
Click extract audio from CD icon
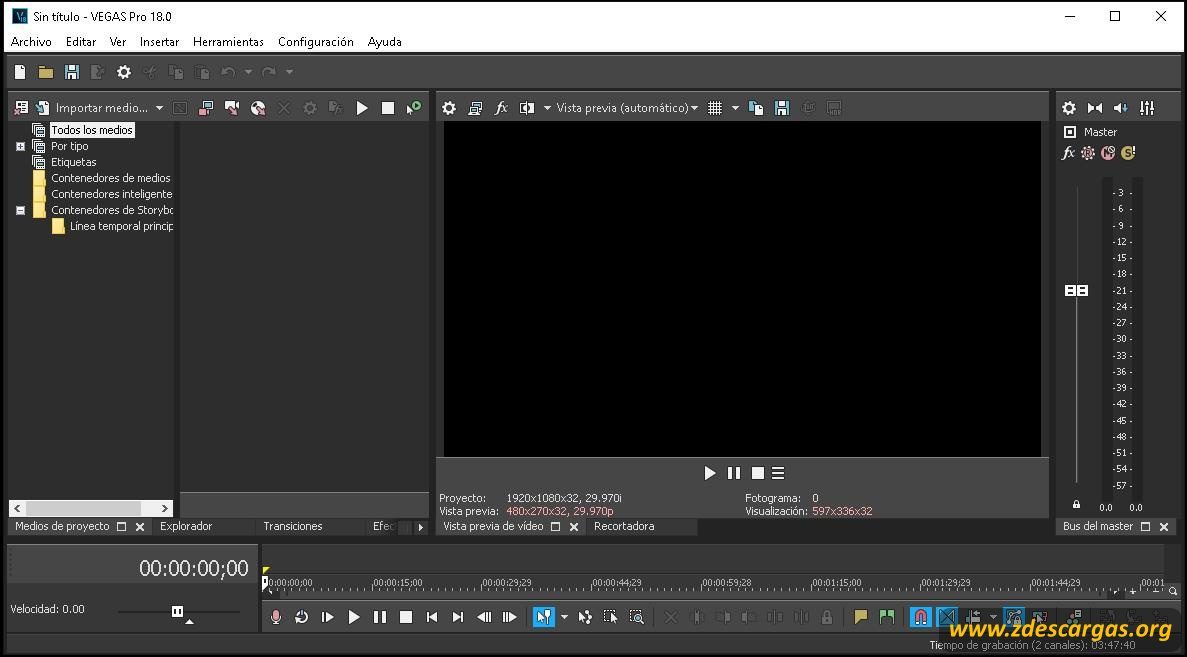(258, 108)
